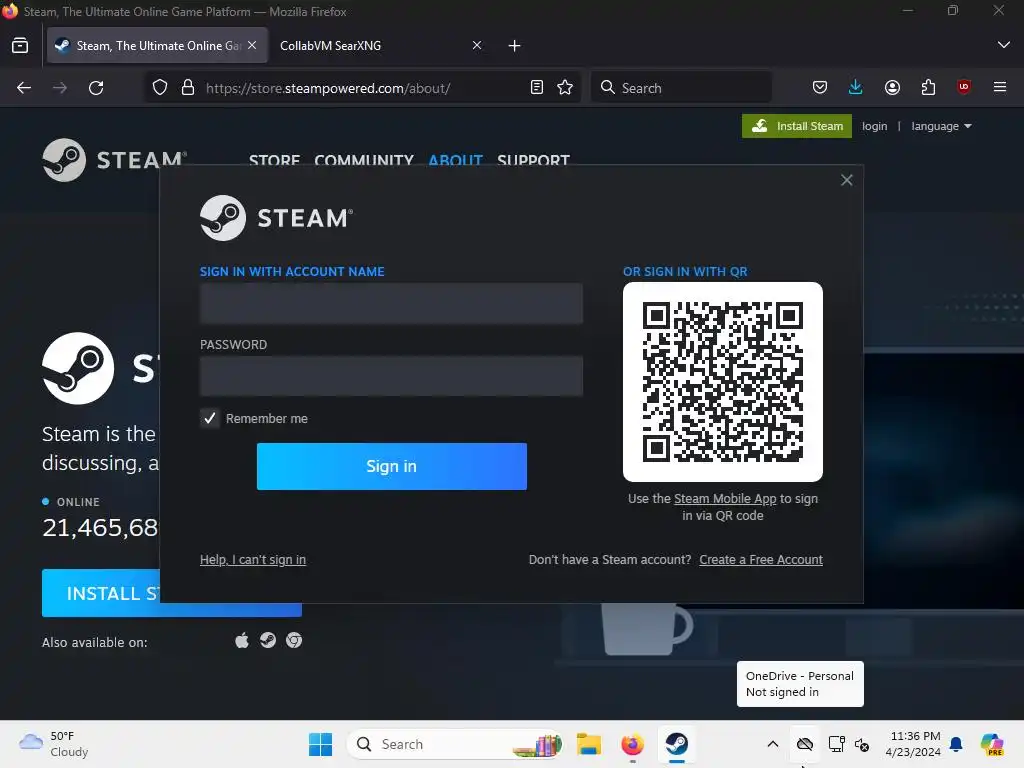1024x768 pixels.
Task: Focus the password input field
Action: (x=391, y=376)
